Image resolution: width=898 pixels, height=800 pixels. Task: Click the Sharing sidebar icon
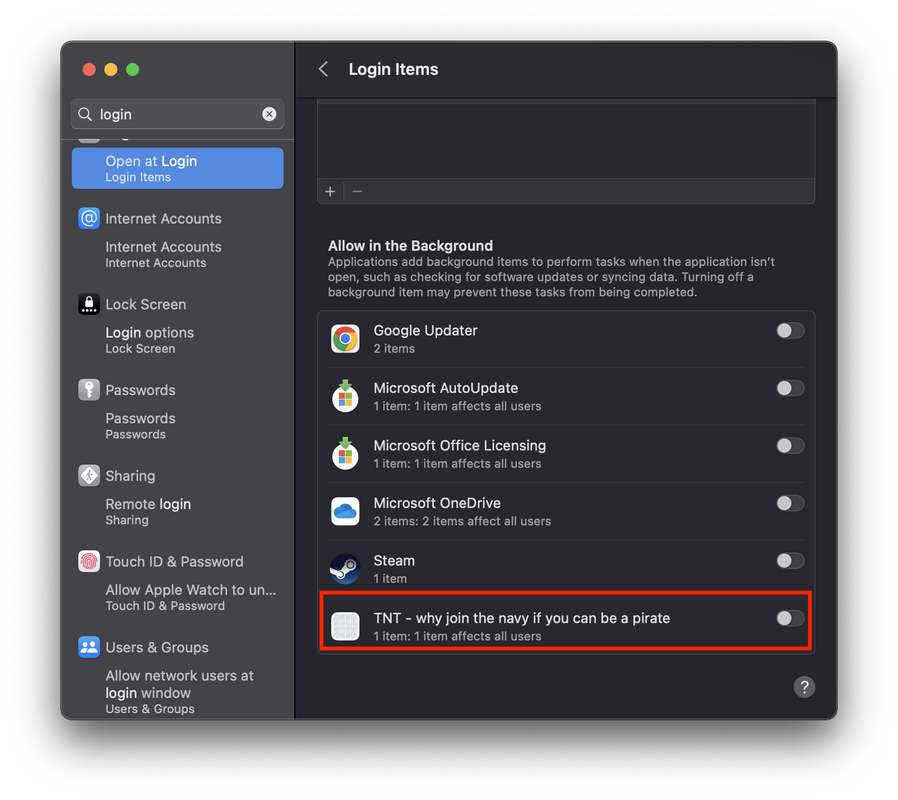pyautogui.click(x=89, y=475)
